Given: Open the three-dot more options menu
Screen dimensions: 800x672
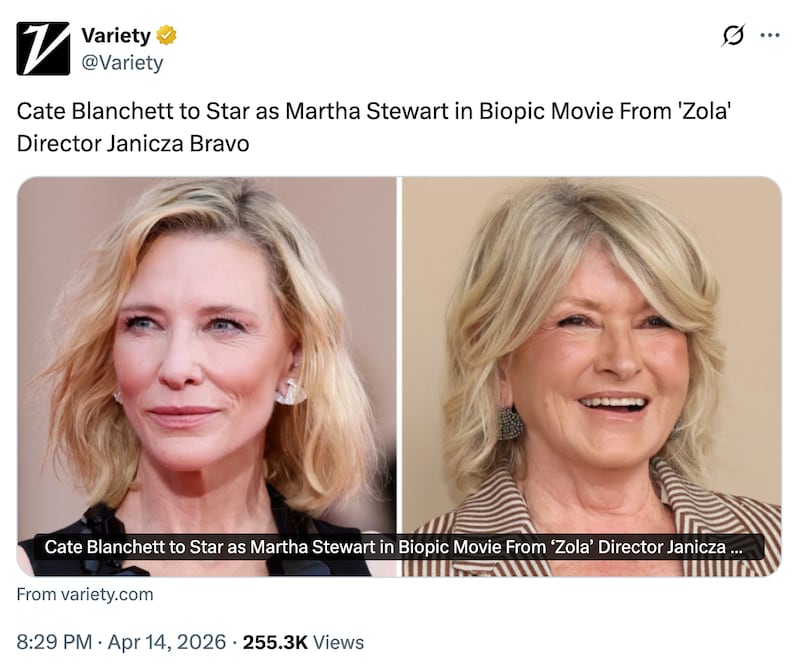Looking at the screenshot, I should click(x=769, y=35).
